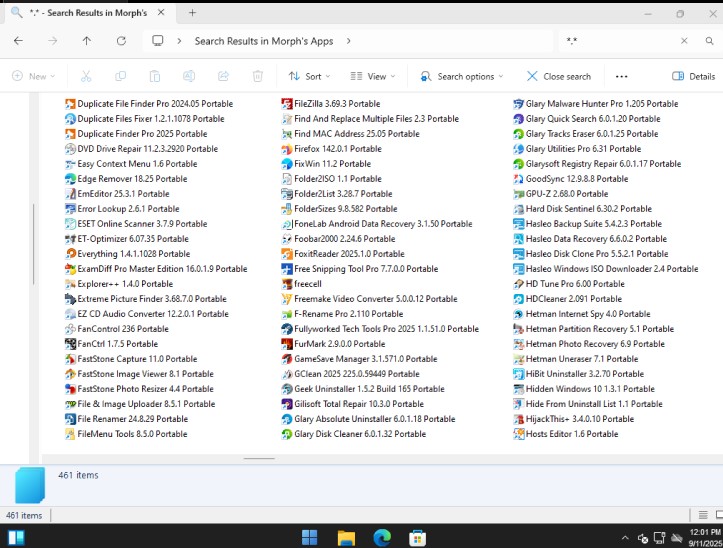
Task: Click the Cut scissors toolbar icon
Action: (x=86, y=76)
